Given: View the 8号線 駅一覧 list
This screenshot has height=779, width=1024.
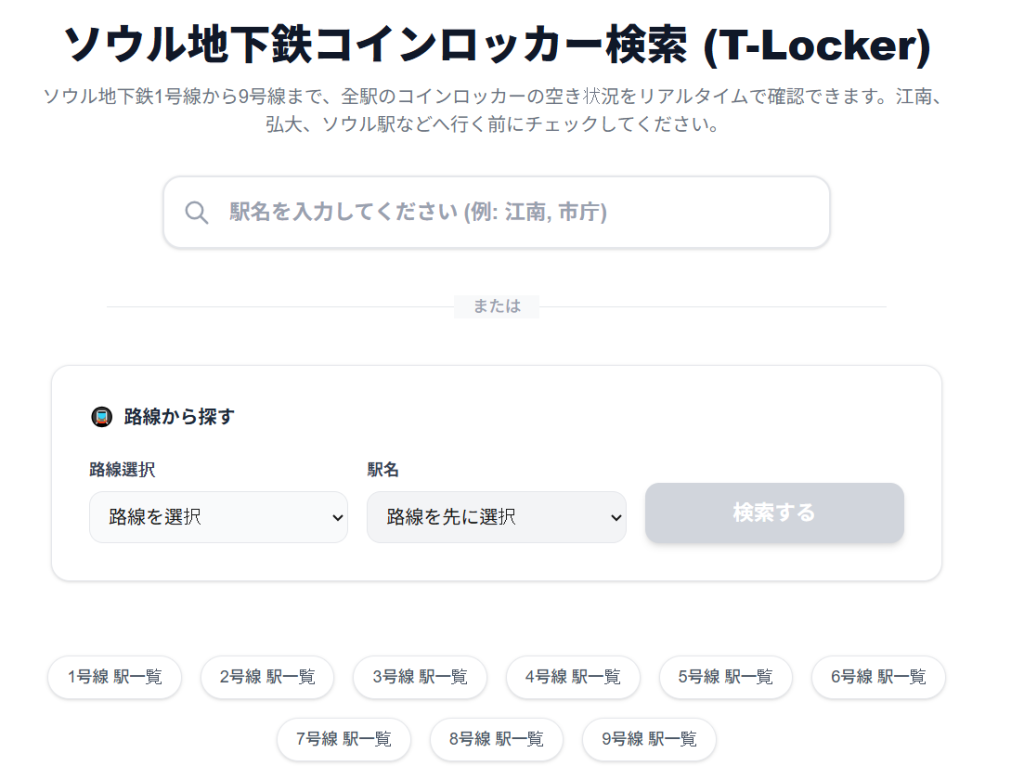Looking at the screenshot, I should point(497,740).
